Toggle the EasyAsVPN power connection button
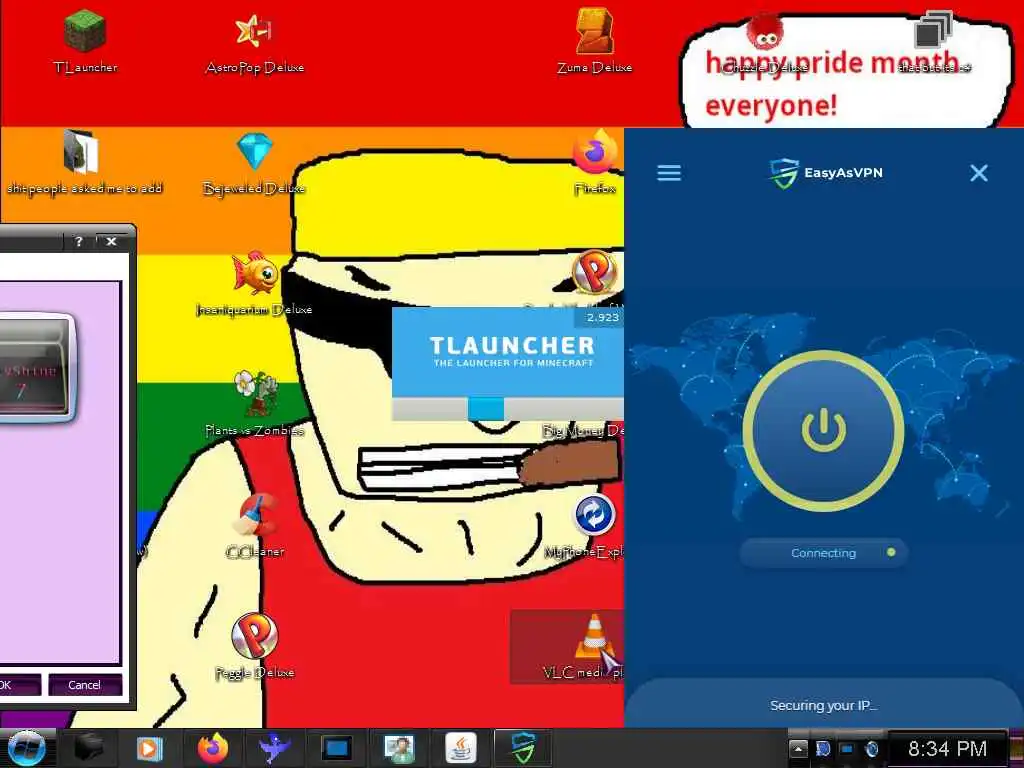1024x768 pixels. coord(824,430)
